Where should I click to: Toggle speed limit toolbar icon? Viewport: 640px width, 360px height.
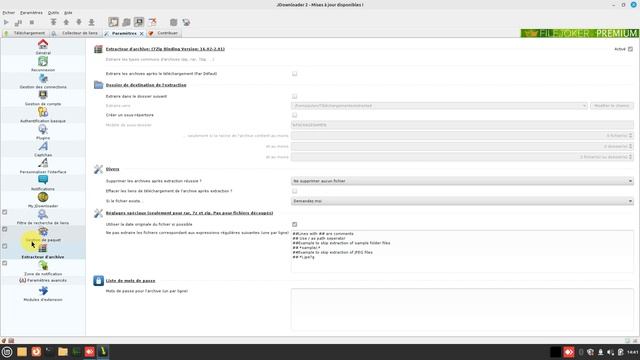[x=139, y=22]
